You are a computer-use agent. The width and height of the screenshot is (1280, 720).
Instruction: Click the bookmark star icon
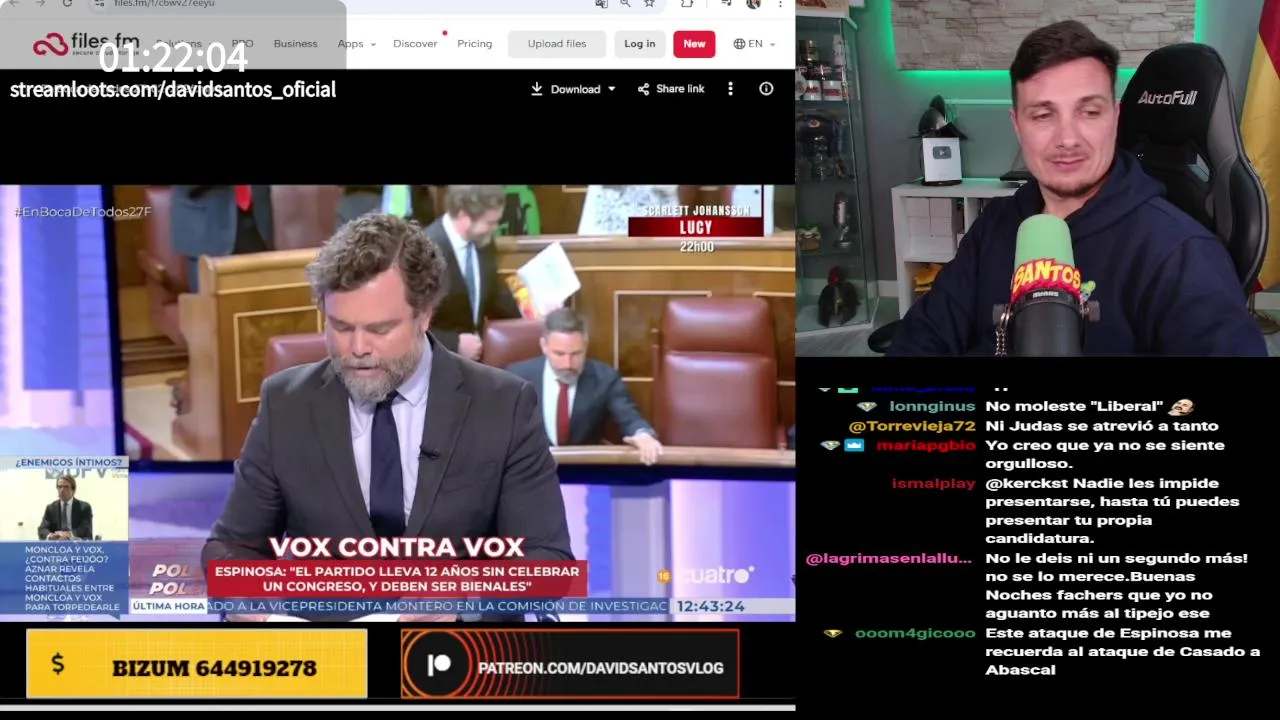[649, 3]
